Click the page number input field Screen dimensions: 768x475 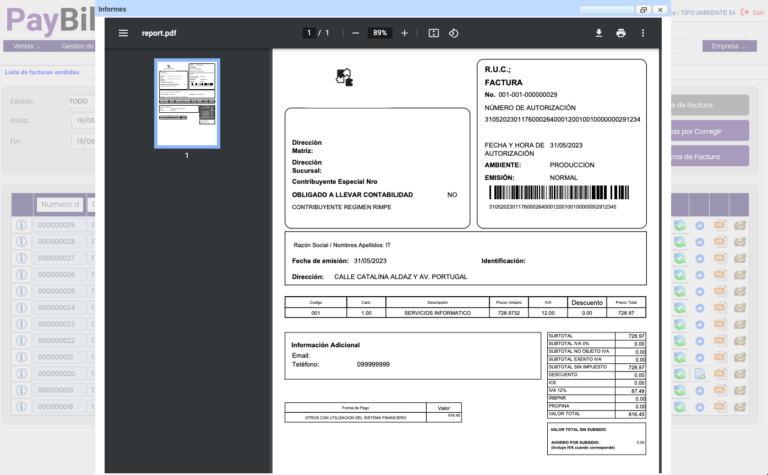coord(310,33)
